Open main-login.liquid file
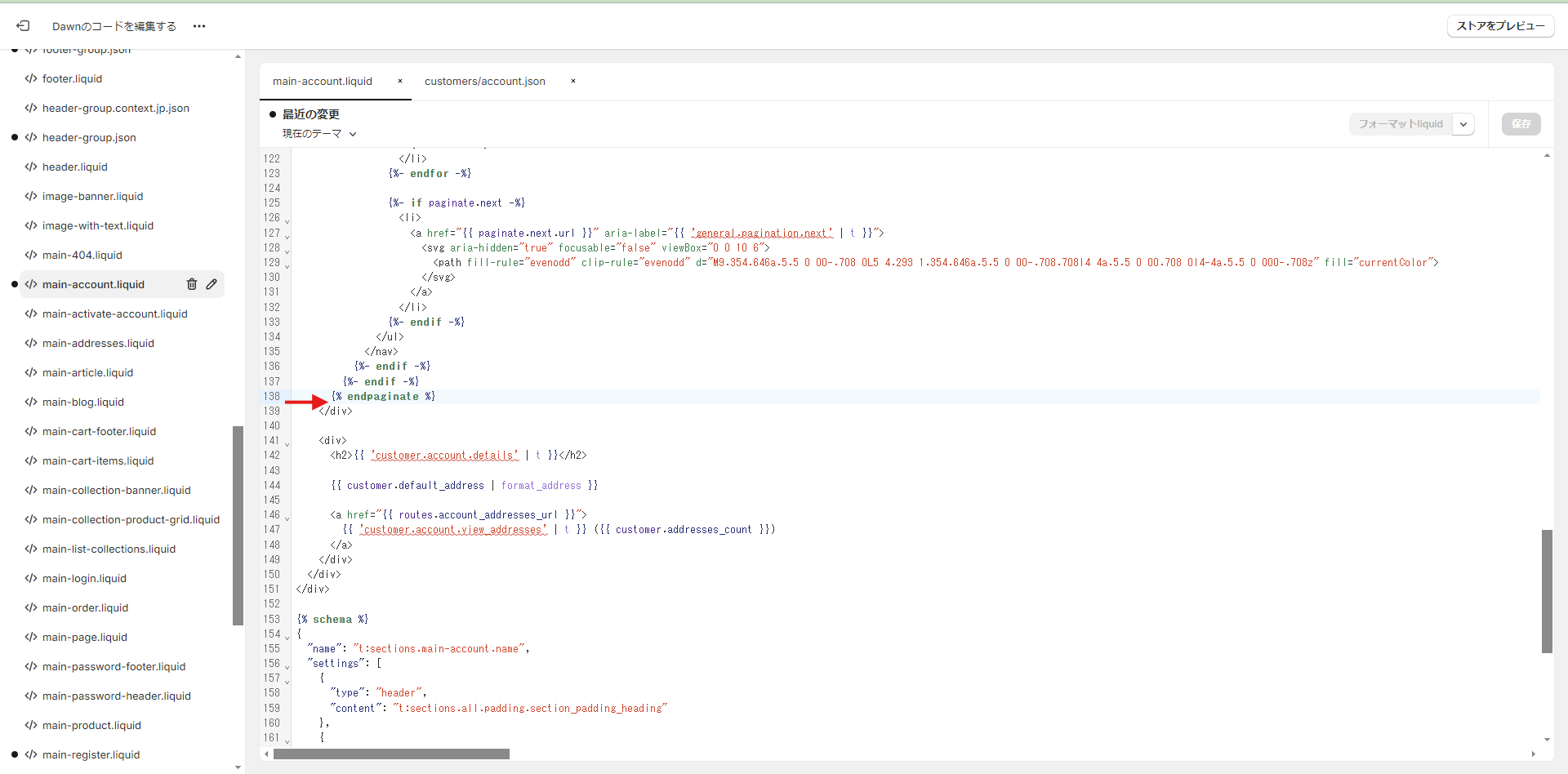1568x774 pixels. (84, 578)
